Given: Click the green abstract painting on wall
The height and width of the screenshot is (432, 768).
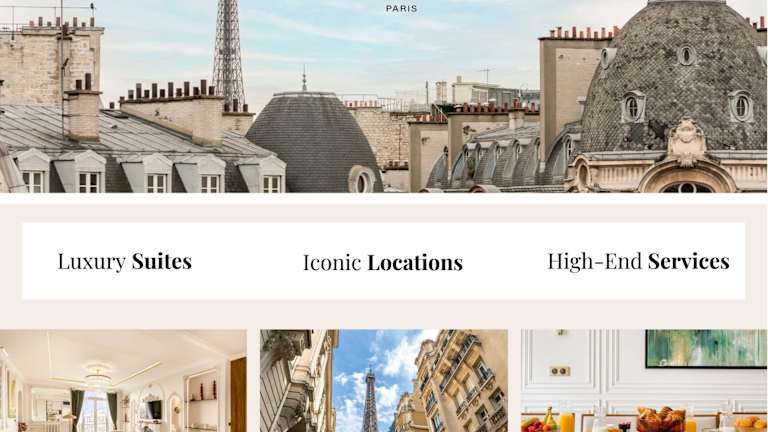Looking at the screenshot, I should (706, 348).
